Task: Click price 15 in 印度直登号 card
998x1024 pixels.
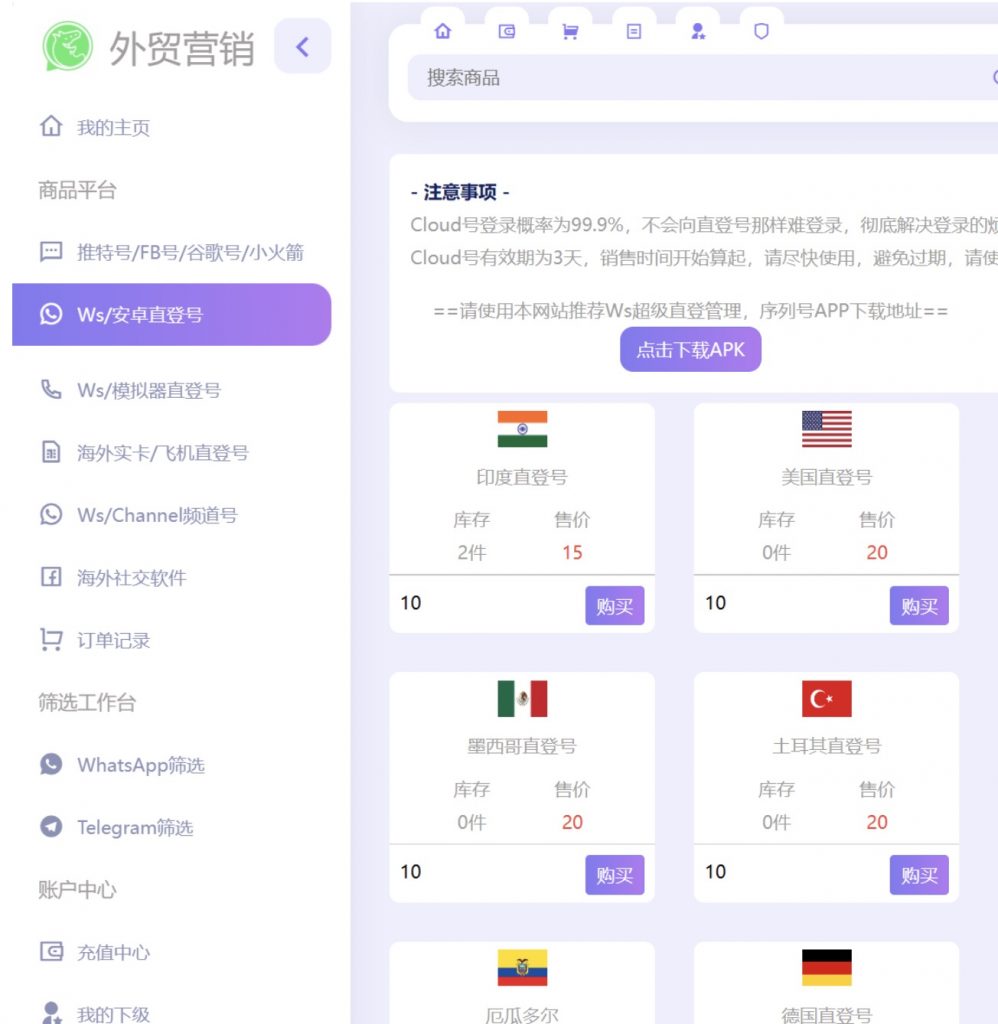Action: 572,552
